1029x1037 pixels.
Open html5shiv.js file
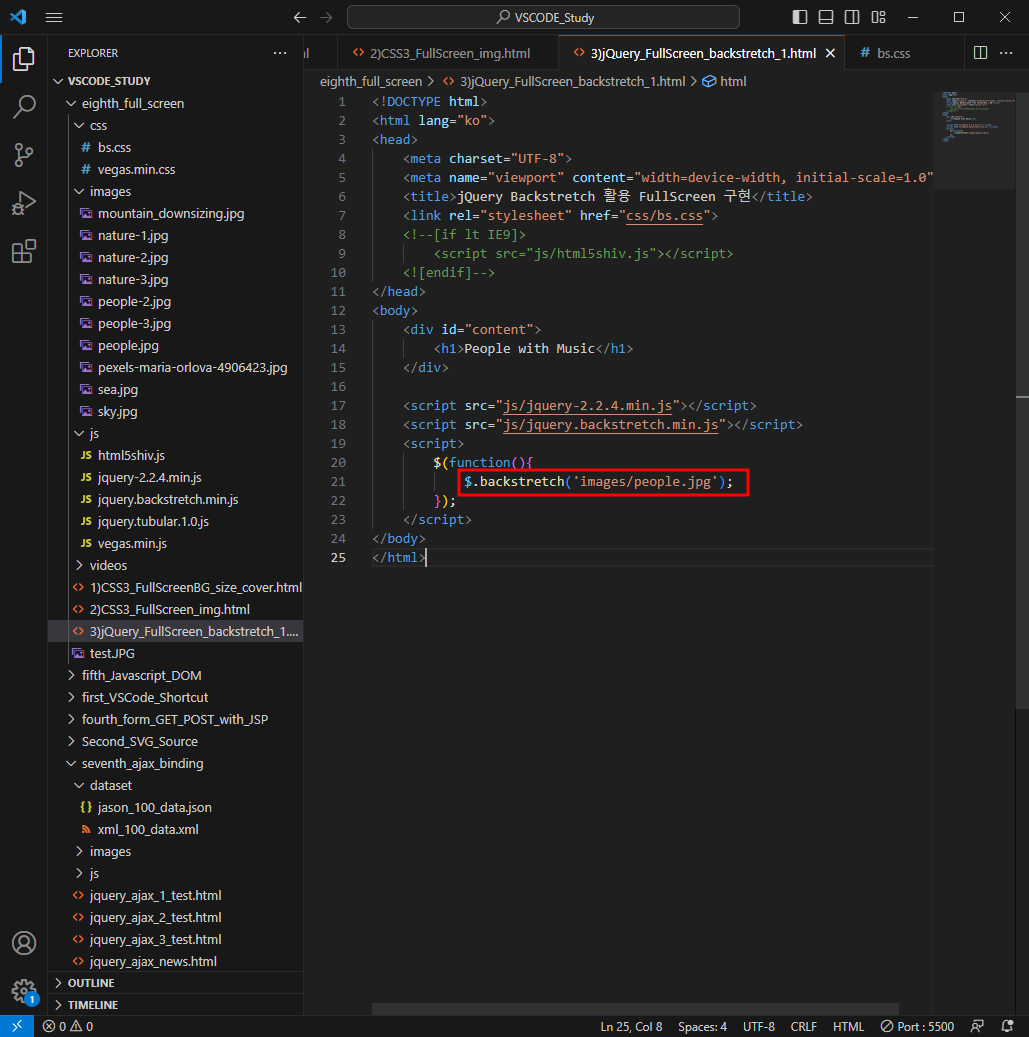[x=176, y=456]
